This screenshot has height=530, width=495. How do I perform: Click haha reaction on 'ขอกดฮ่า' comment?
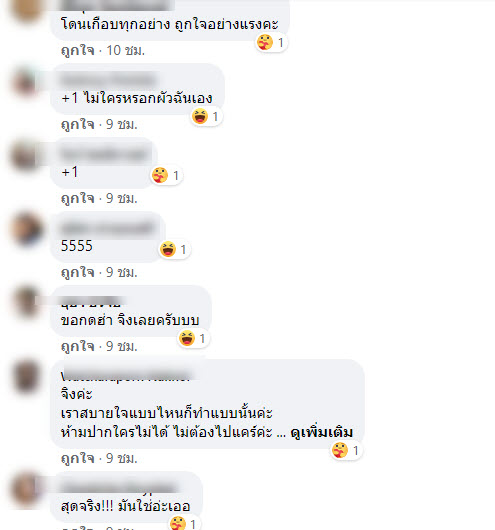193,338
